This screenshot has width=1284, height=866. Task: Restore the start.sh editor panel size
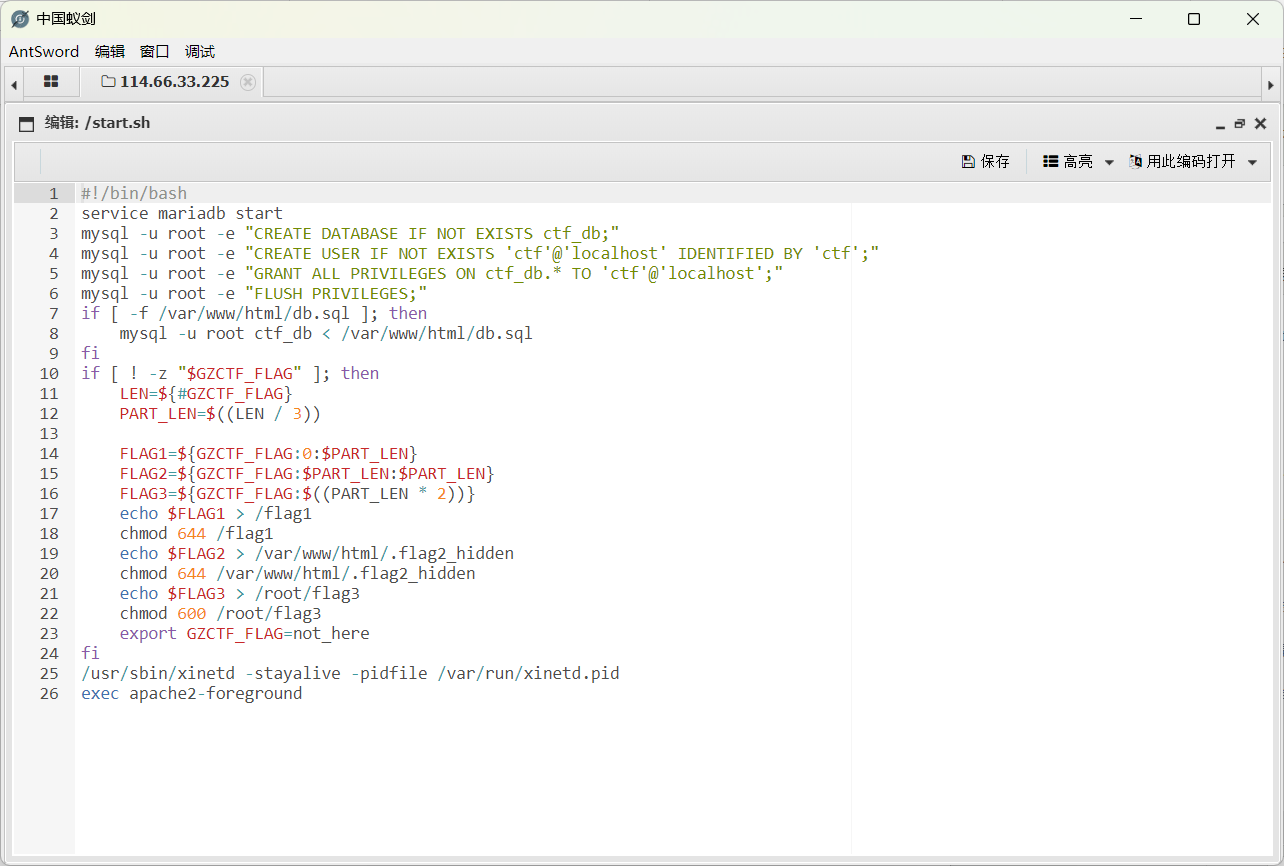1240,124
